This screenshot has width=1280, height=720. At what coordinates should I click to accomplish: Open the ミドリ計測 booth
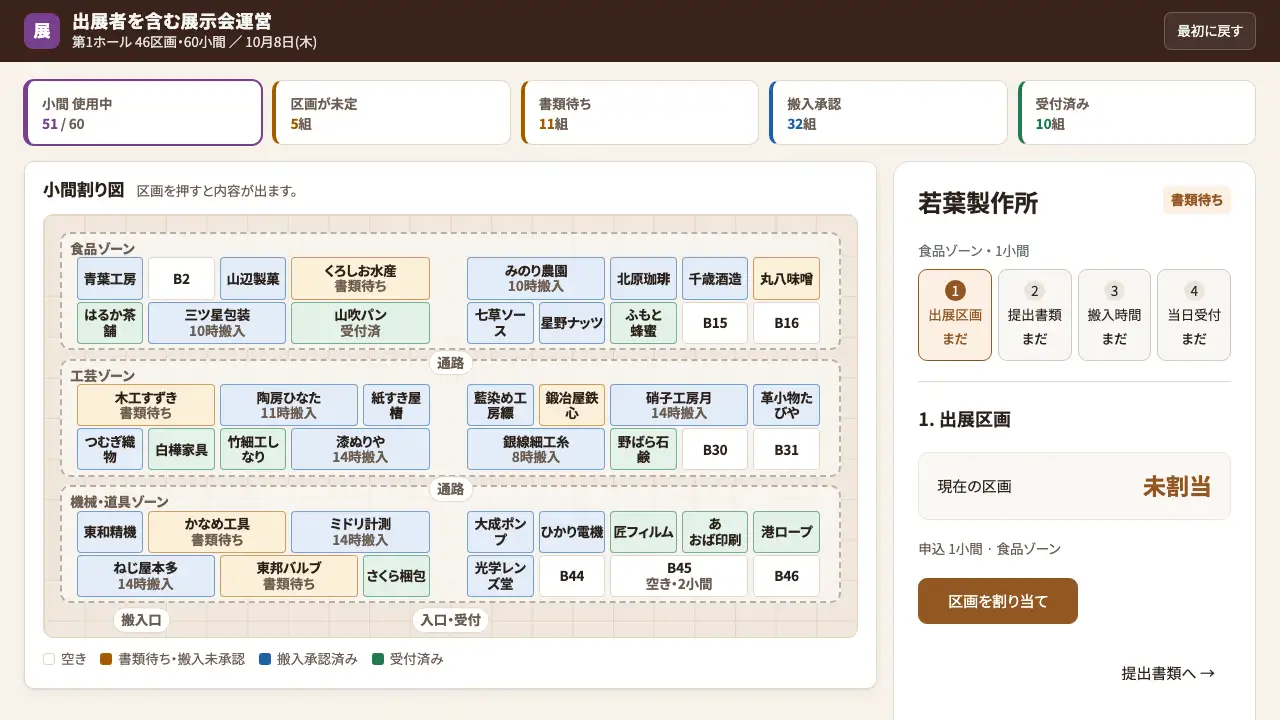[x=360, y=532]
